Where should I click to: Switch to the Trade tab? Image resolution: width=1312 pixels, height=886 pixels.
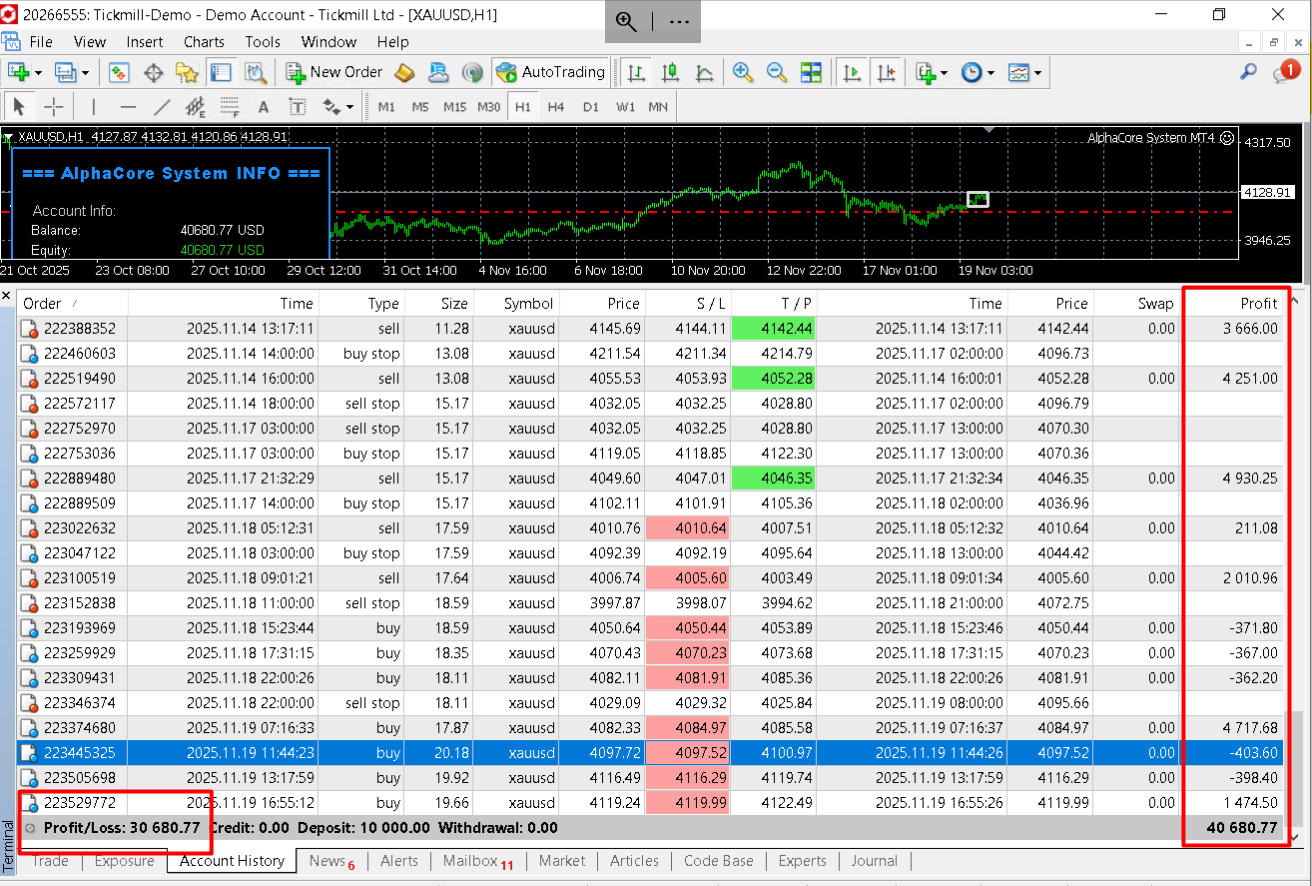[51, 861]
